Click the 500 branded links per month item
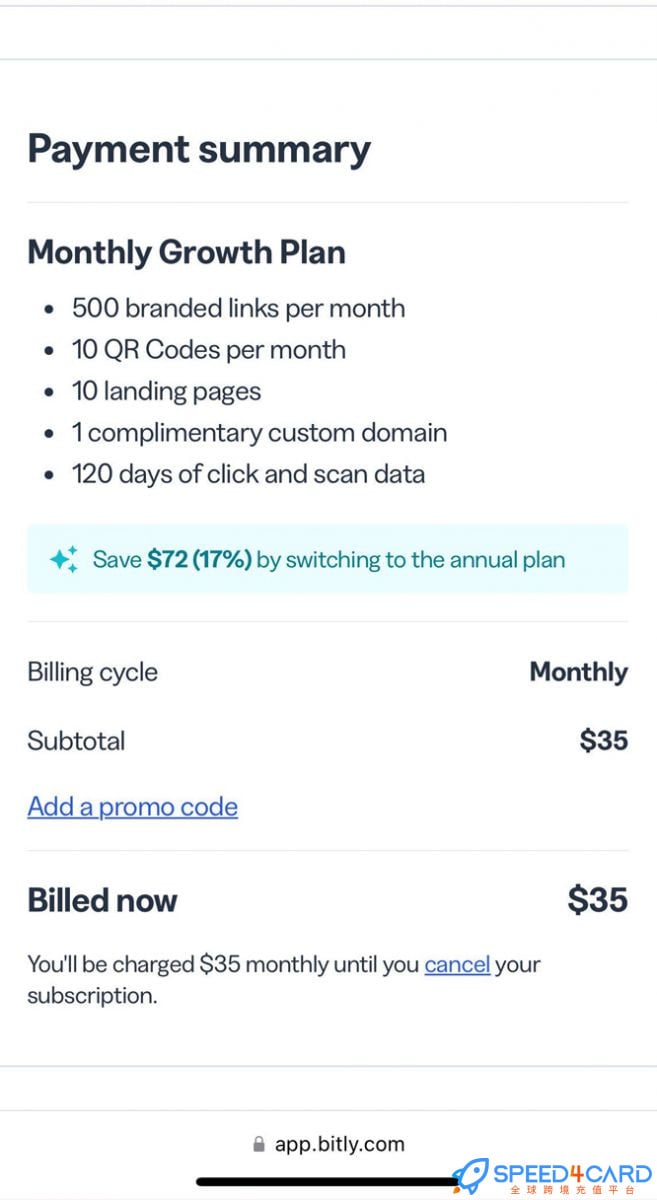 tap(238, 308)
